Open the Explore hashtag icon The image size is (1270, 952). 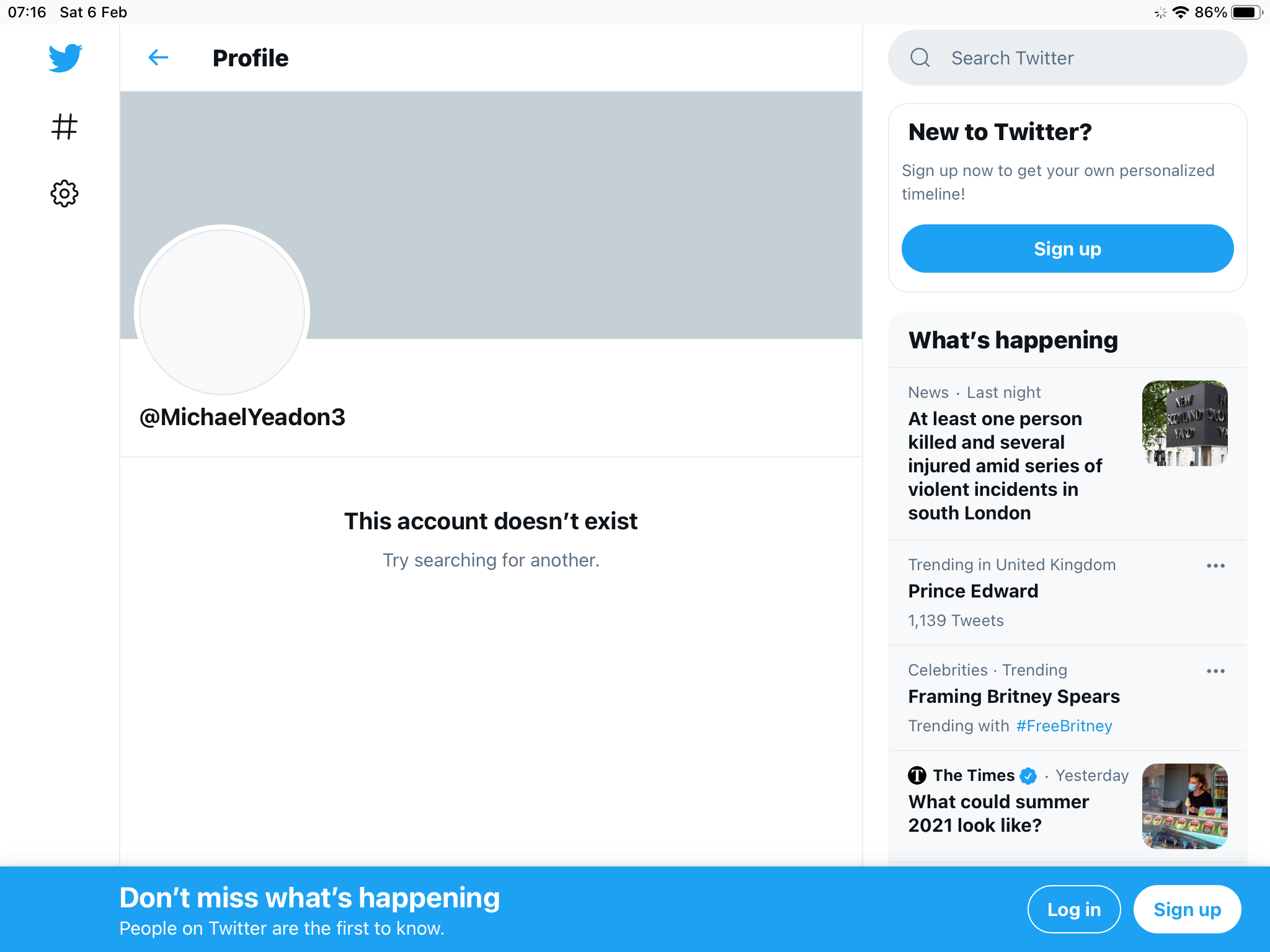(64, 126)
